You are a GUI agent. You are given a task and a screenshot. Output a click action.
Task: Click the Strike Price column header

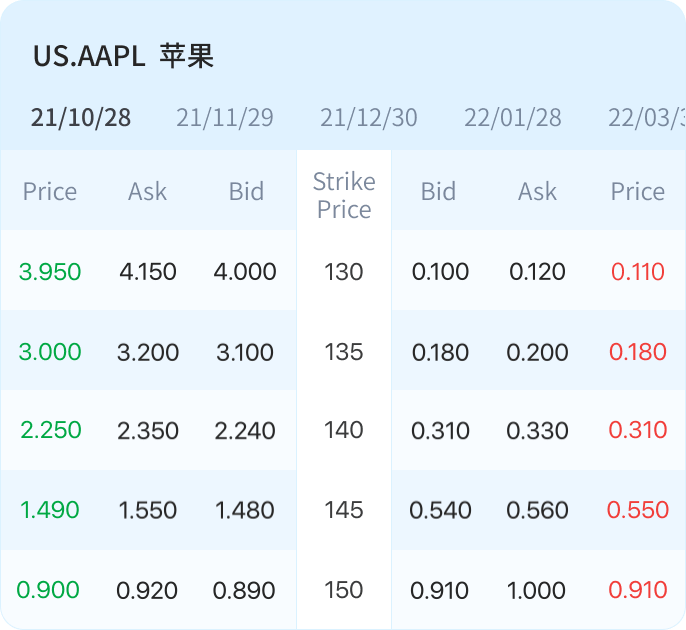click(344, 195)
